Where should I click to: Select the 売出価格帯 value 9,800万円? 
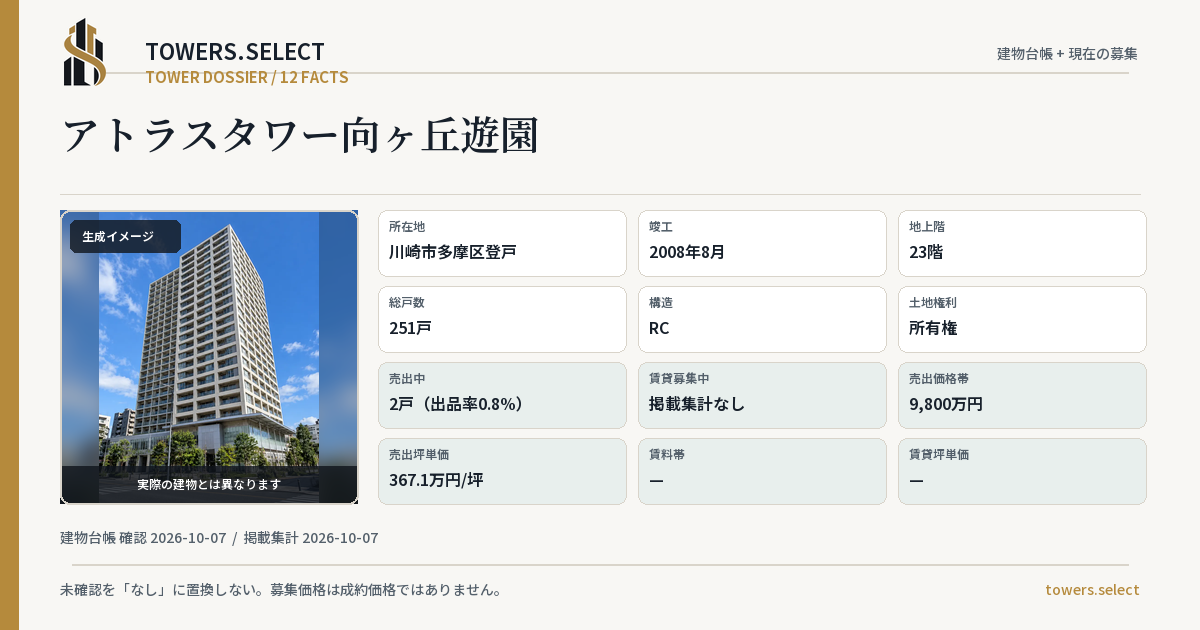946,404
